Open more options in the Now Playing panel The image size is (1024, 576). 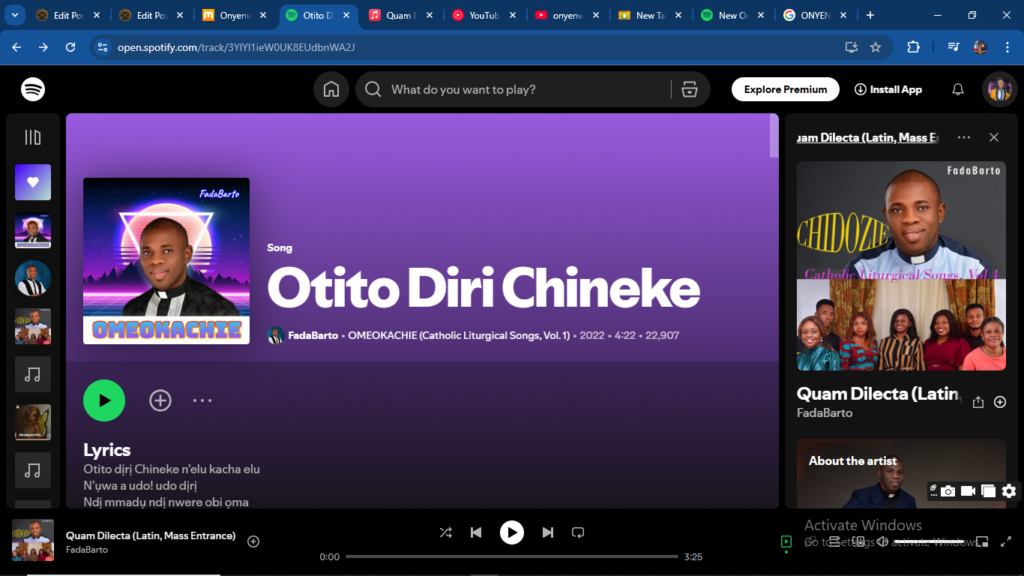pyautogui.click(x=963, y=137)
